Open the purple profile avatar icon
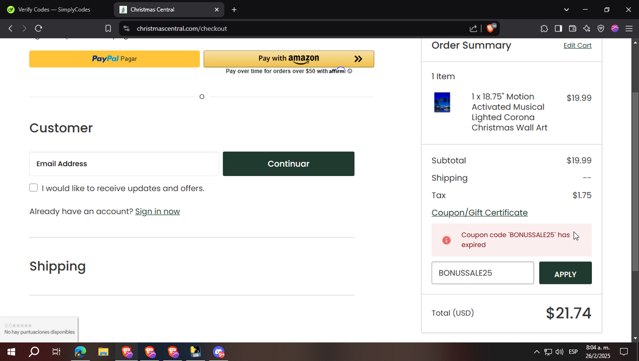 (615, 29)
